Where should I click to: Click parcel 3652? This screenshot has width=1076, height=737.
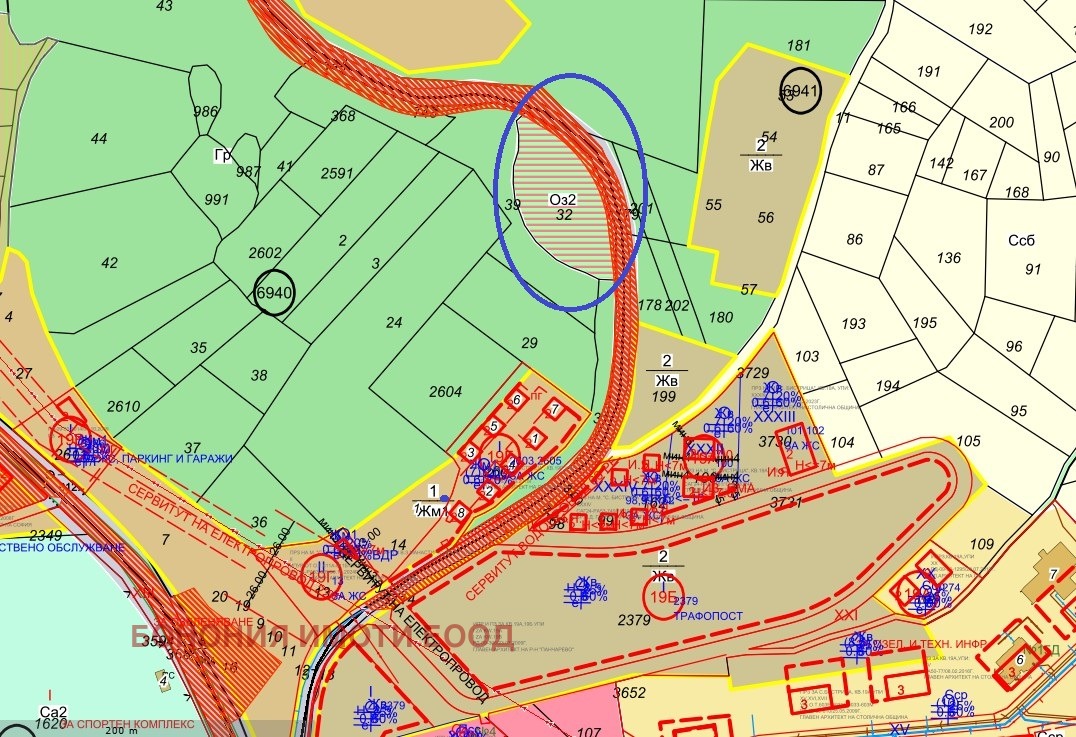630,692
